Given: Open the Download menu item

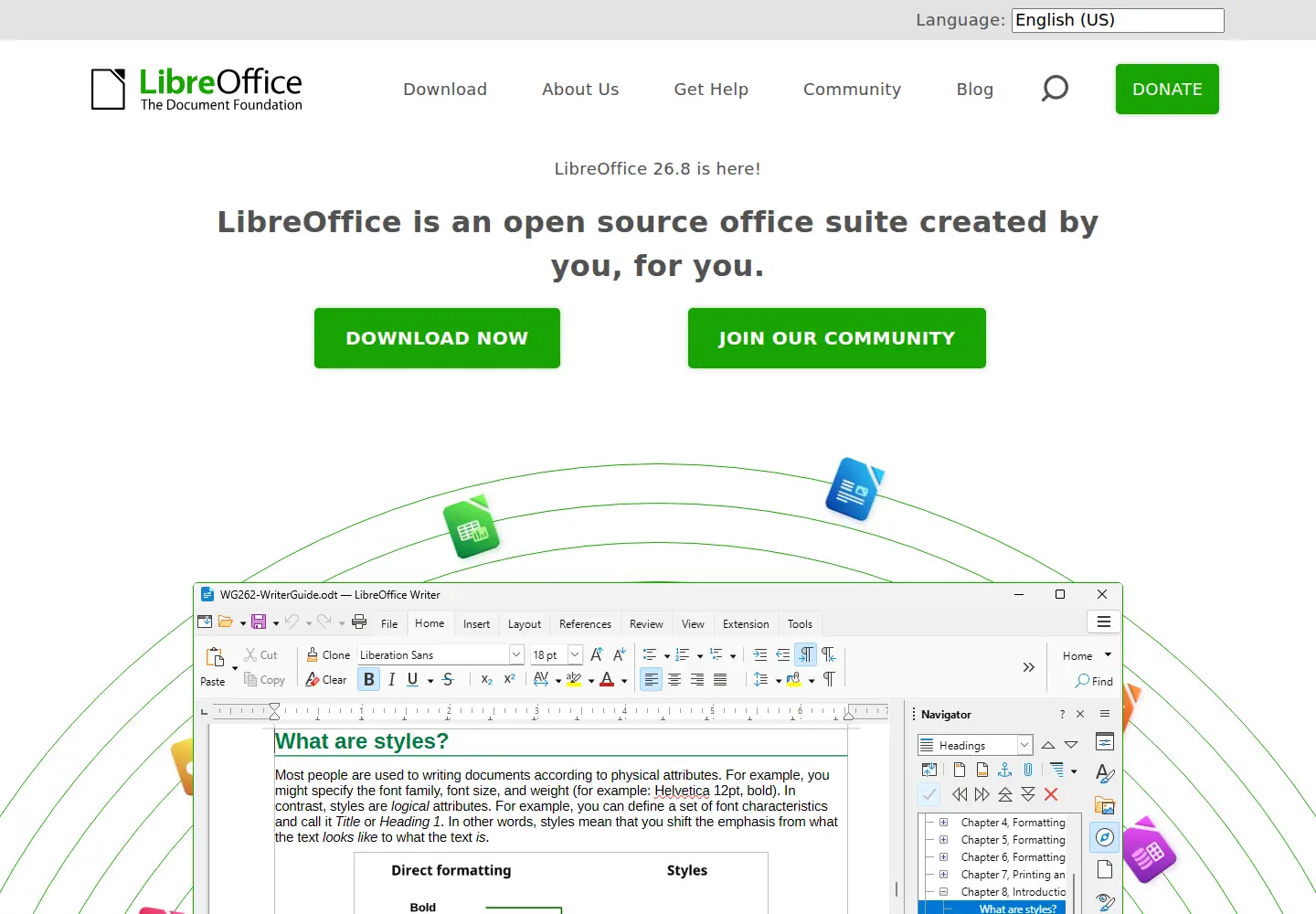Looking at the screenshot, I should [445, 89].
